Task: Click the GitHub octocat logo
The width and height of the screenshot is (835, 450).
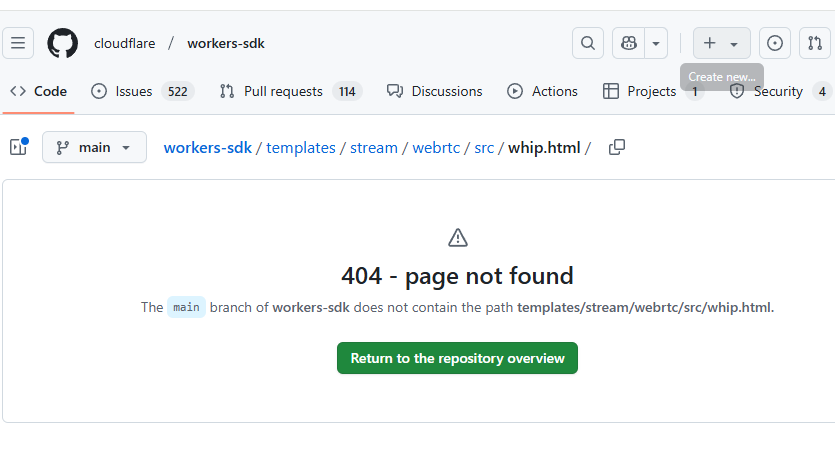Action: coord(62,43)
